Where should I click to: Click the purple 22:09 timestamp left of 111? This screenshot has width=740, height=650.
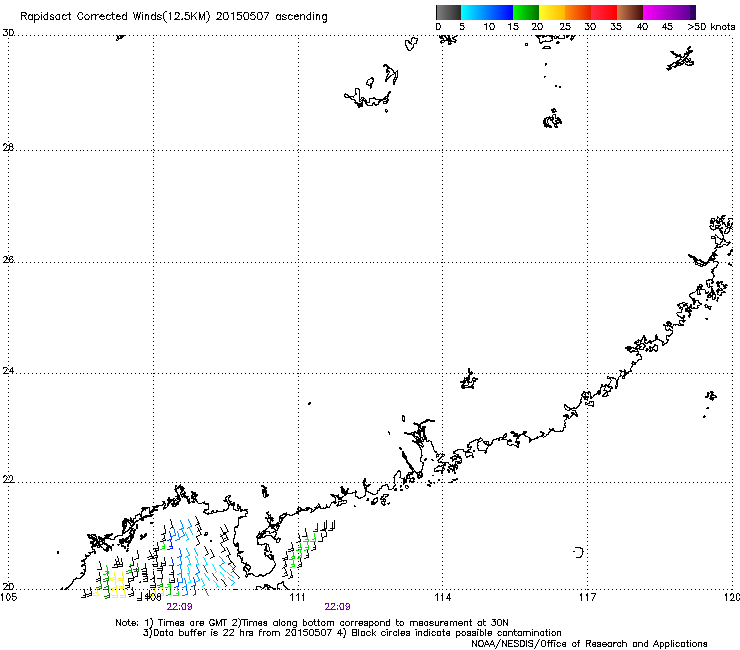point(179,607)
